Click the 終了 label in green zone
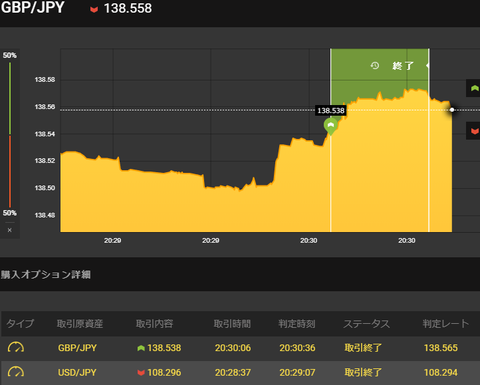480x385 pixels. point(403,66)
